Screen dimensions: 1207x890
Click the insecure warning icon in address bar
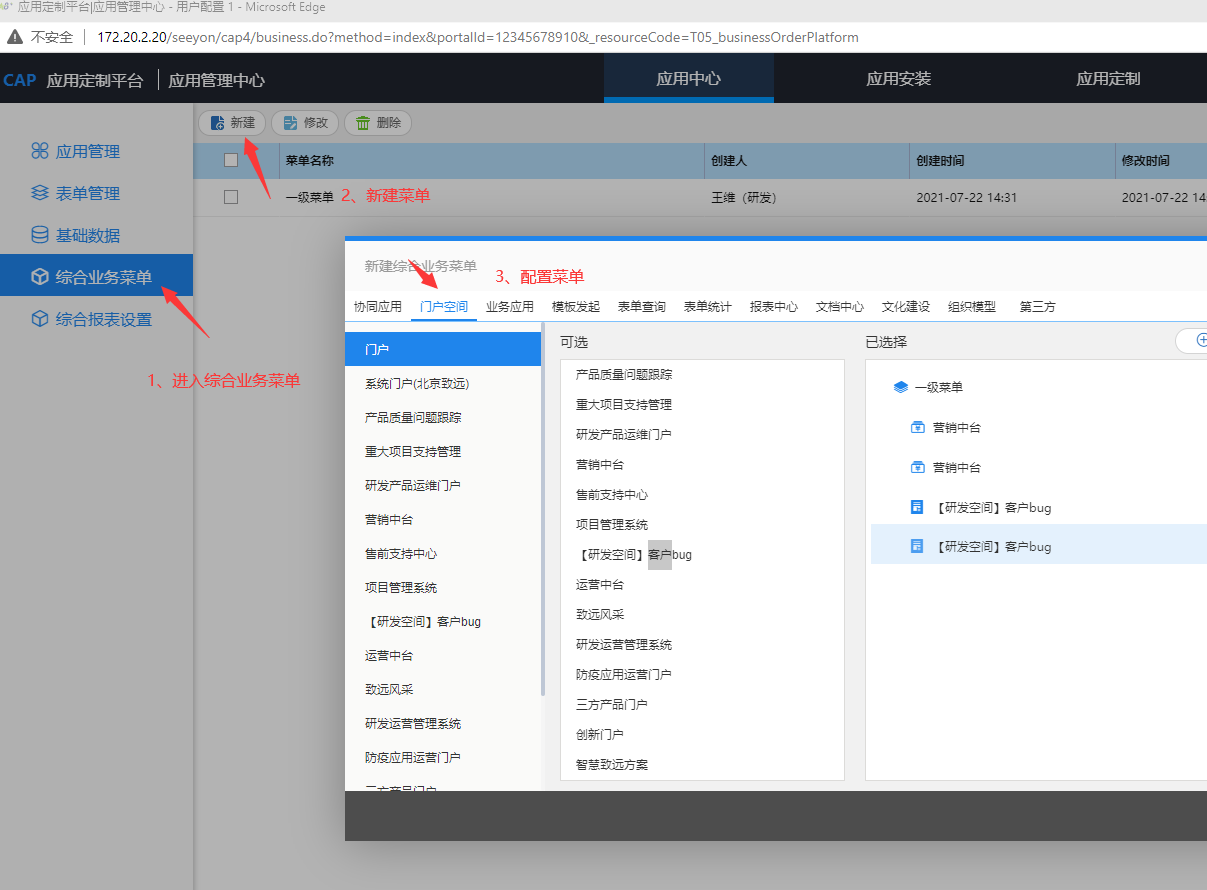click(15, 37)
